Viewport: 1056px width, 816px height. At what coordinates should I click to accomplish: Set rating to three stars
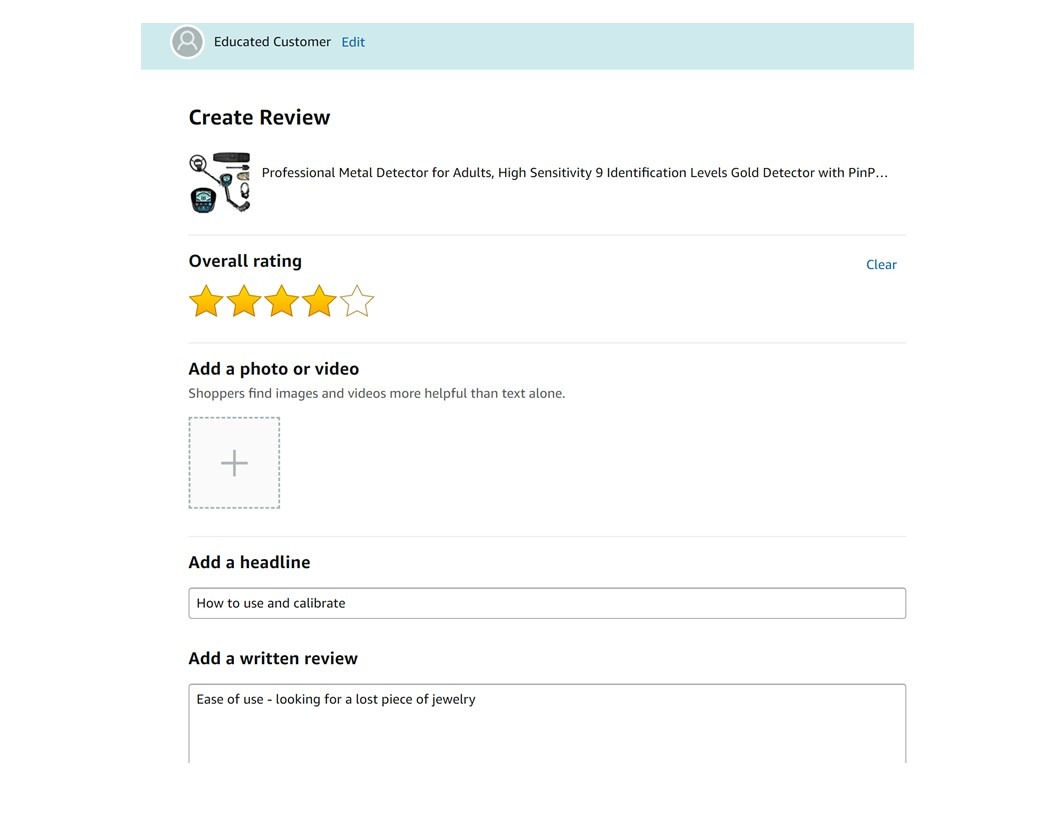282,301
